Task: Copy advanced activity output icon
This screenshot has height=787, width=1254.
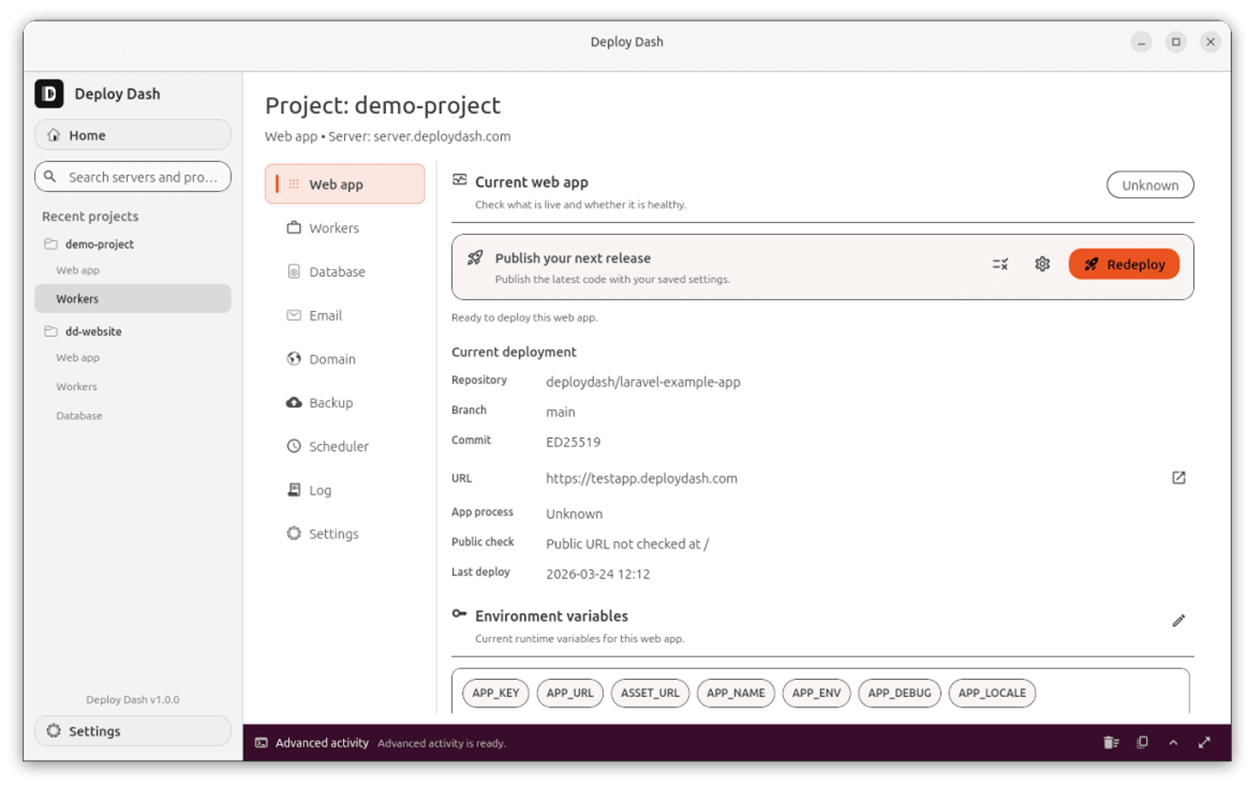Action: coord(1142,743)
